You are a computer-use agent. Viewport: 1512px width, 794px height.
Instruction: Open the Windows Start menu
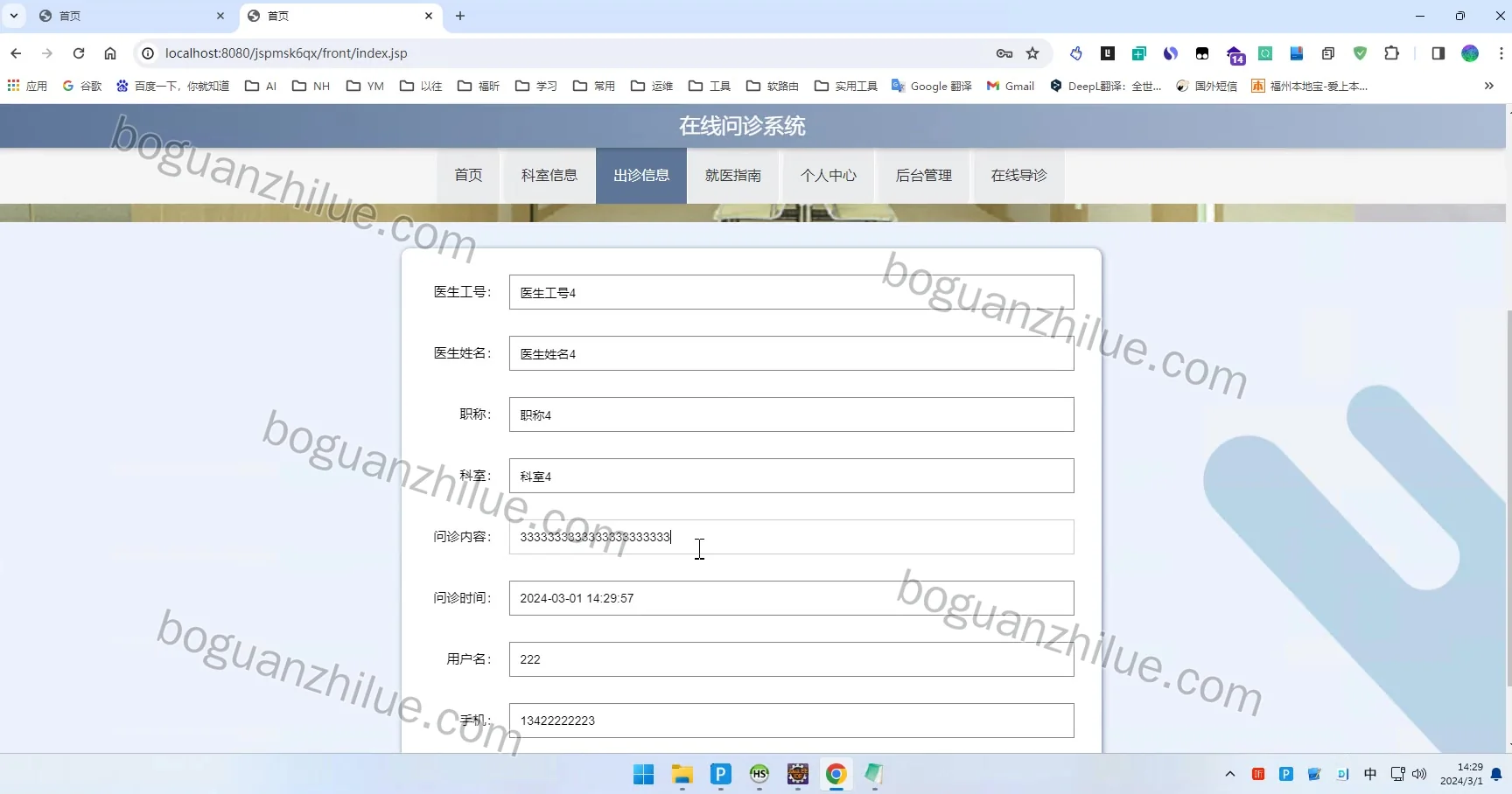pos(643,774)
